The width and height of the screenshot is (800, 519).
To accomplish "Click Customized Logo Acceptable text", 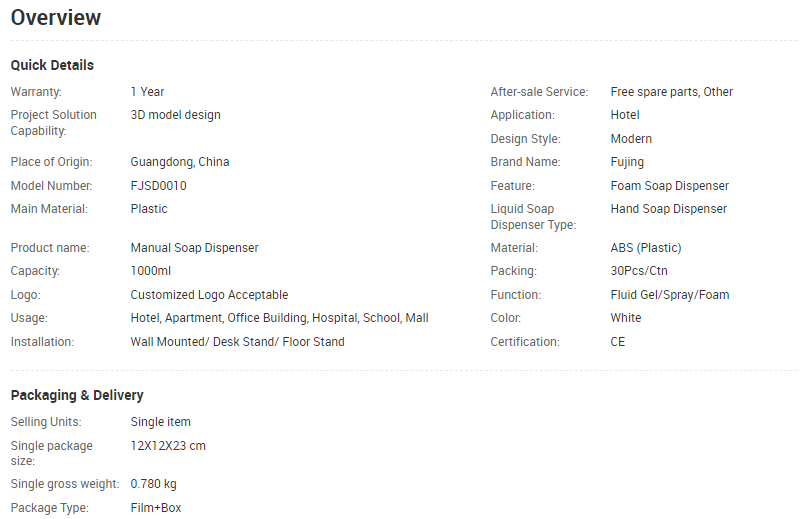I will [209, 295].
